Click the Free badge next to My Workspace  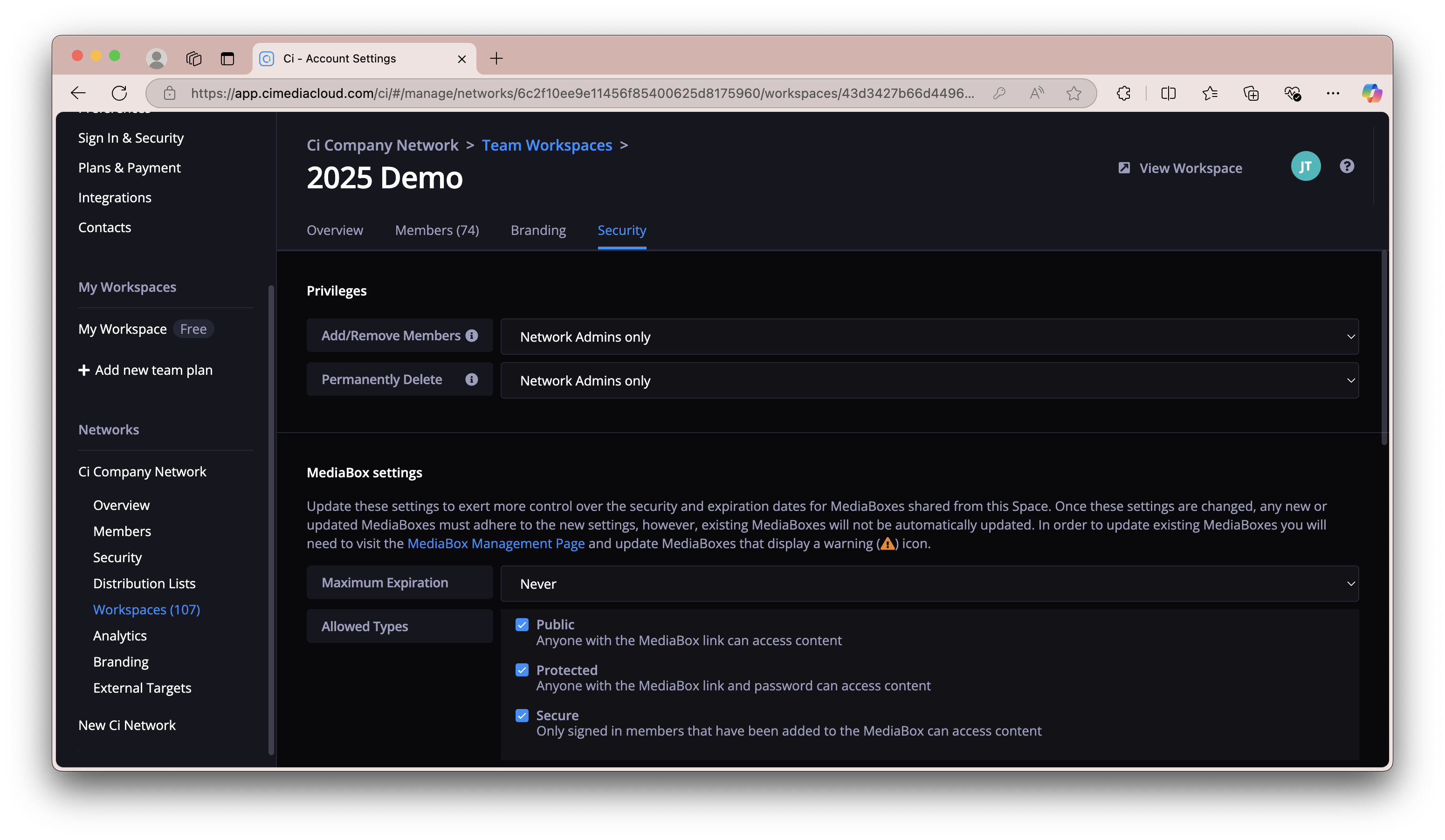point(193,329)
